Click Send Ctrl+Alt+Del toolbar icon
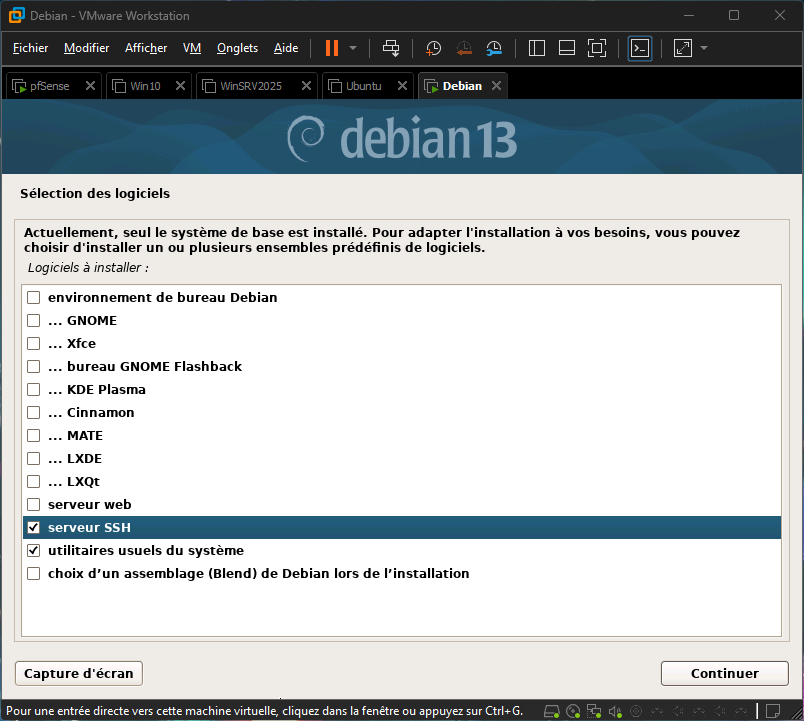This screenshot has width=804, height=721. pyautogui.click(x=392, y=48)
